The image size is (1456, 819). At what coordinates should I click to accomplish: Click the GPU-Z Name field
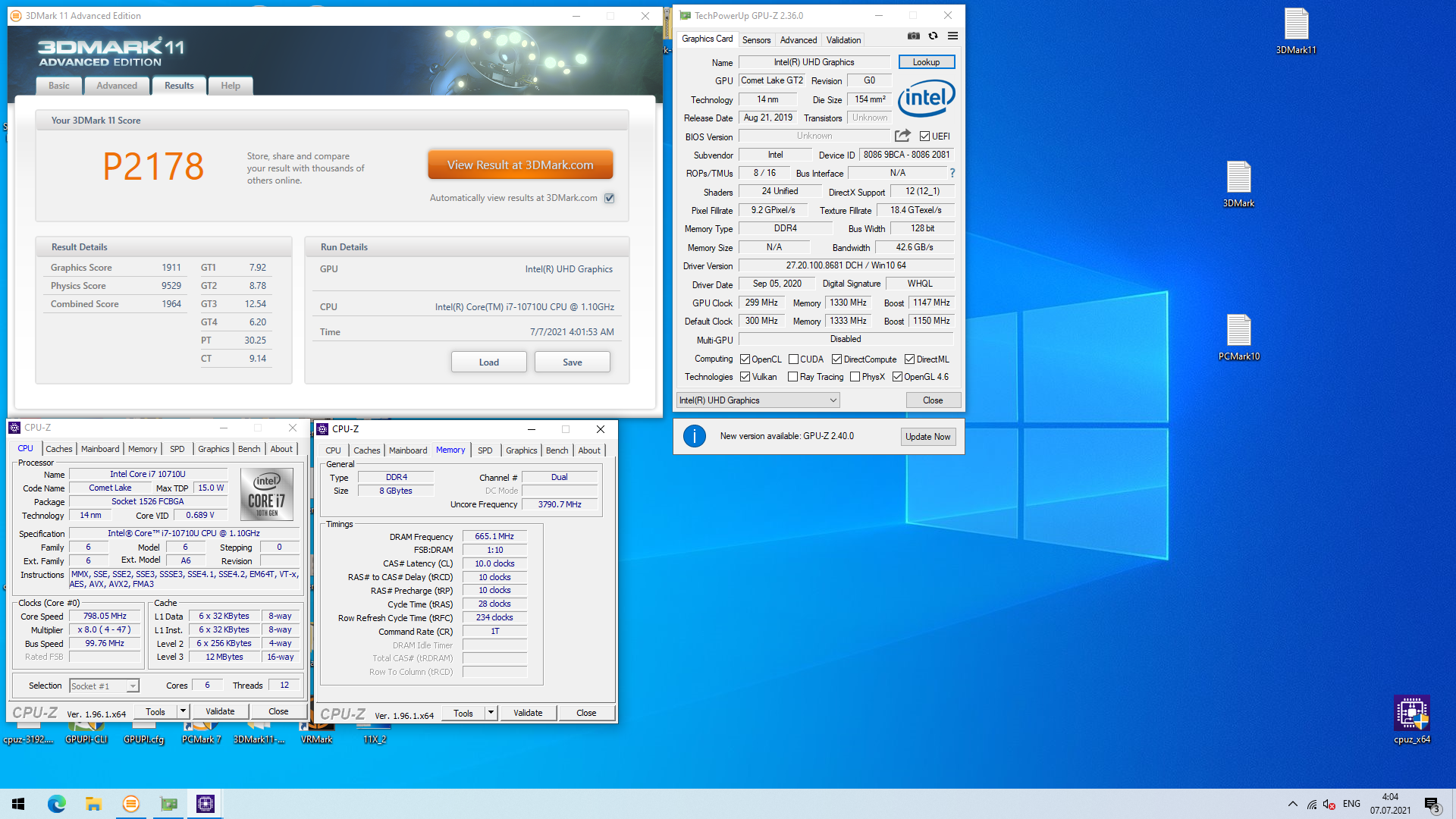814,62
